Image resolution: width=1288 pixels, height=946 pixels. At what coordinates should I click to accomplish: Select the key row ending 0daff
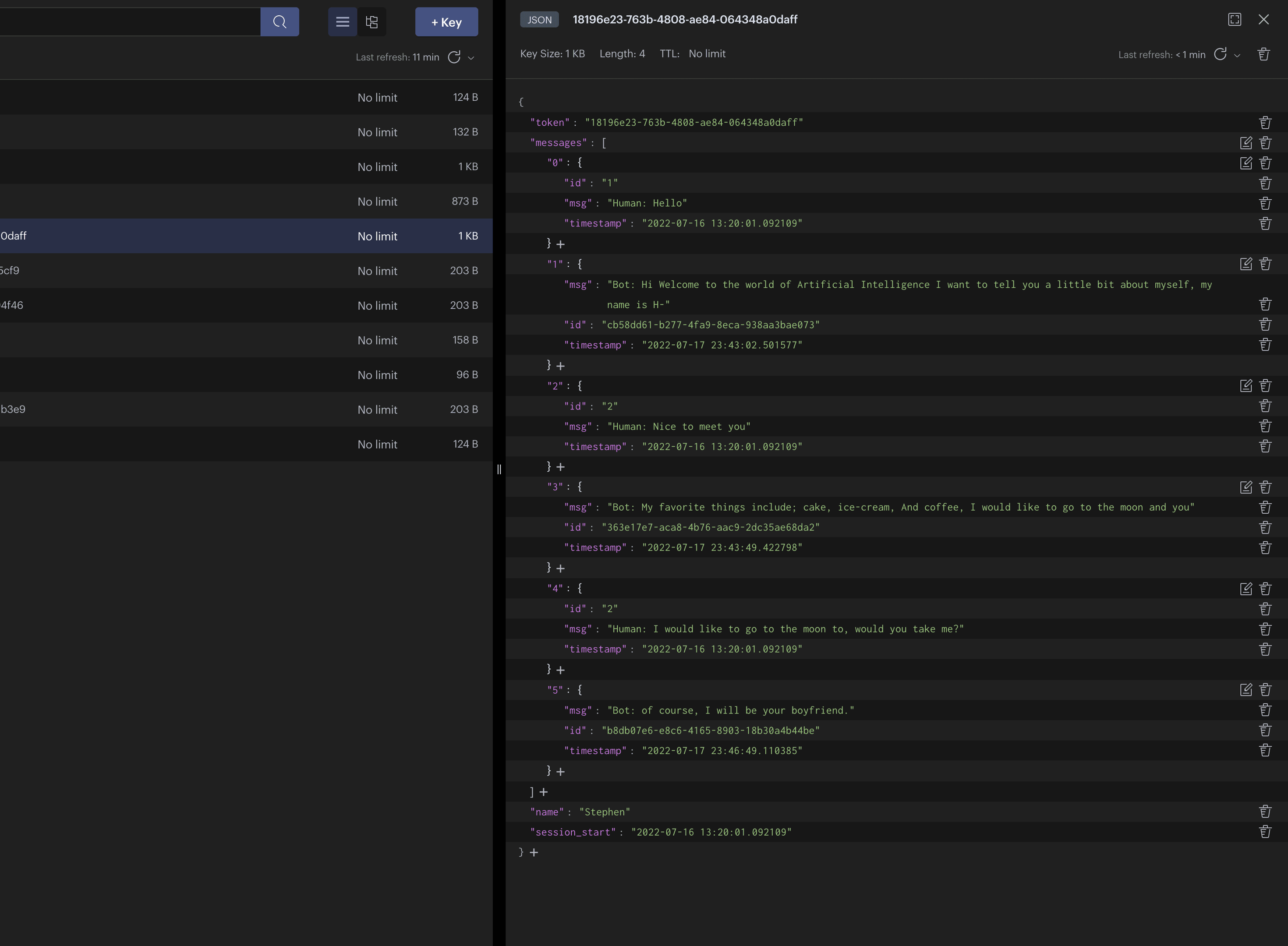click(x=246, y=236)
